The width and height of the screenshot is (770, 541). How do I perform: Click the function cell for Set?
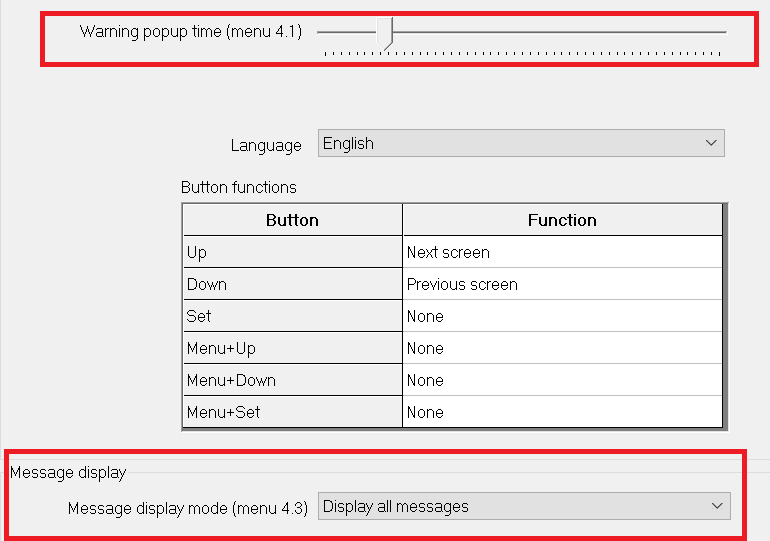pos(562,316)
